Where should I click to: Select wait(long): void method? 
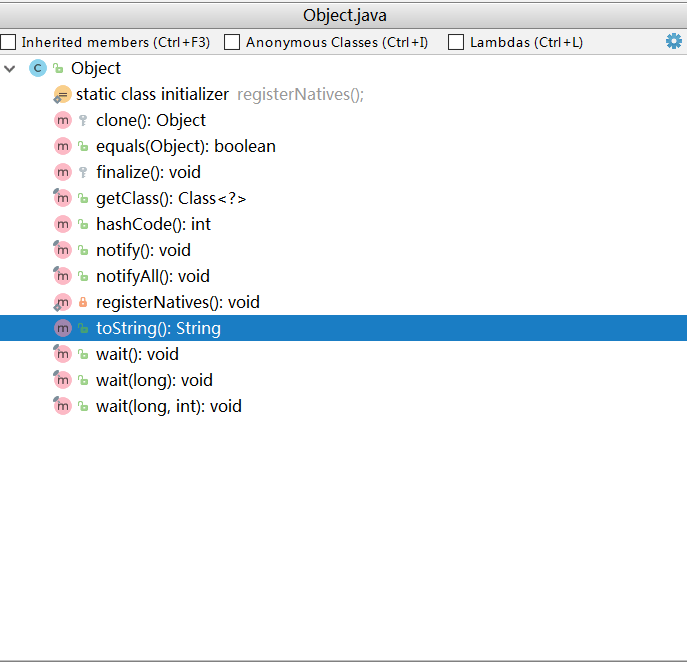(x=344, y=380)
